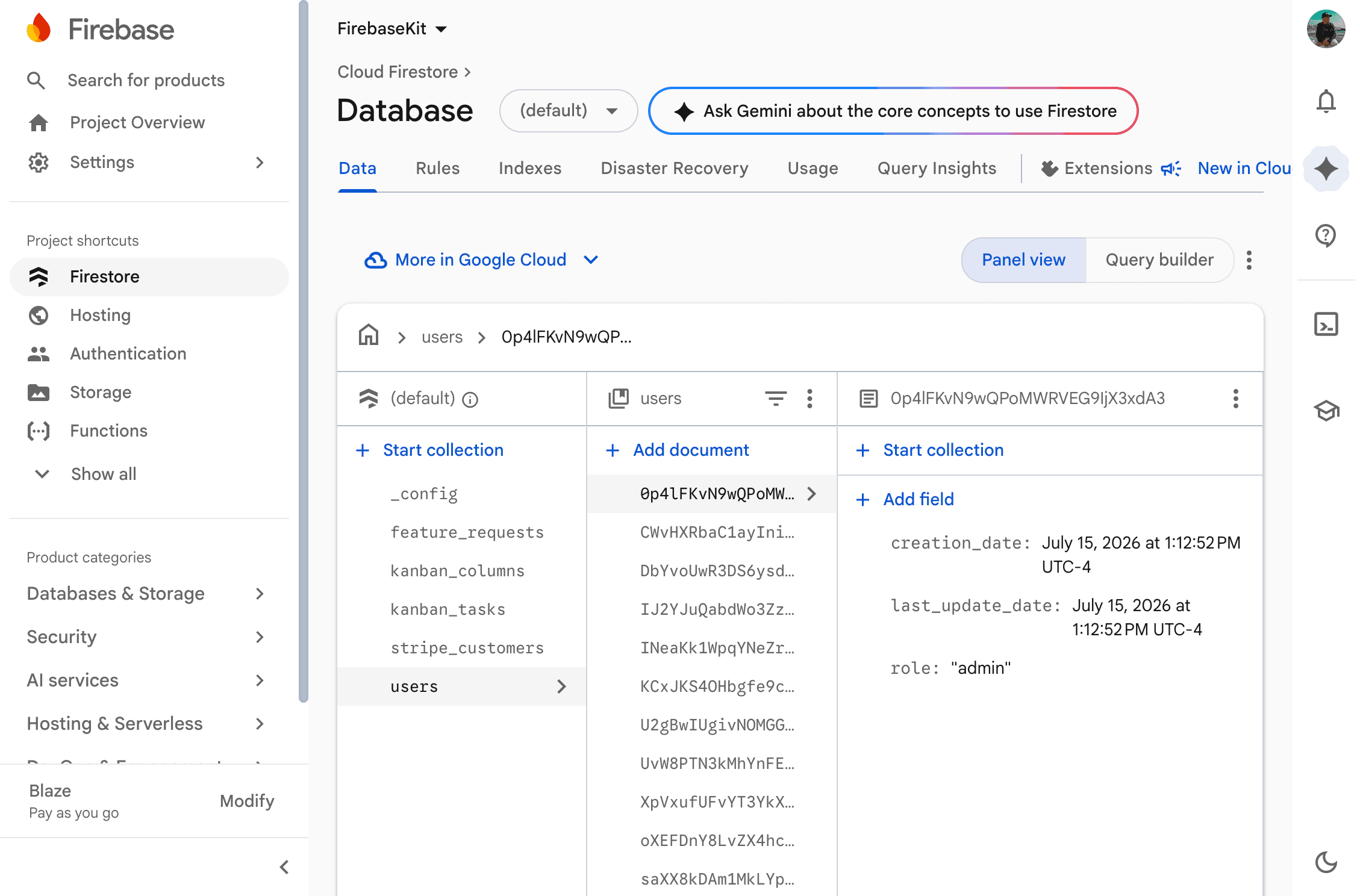The image size is (1360, 896).
Task: Click info icon next to (default)
Action: (470, 399)
